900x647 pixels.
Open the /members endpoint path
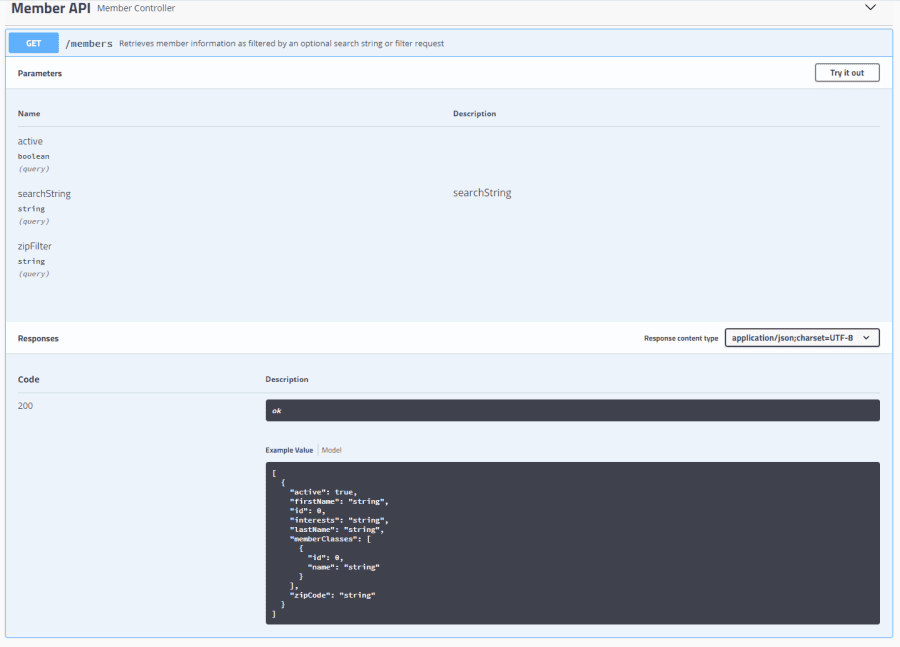[x=89, y=44]
